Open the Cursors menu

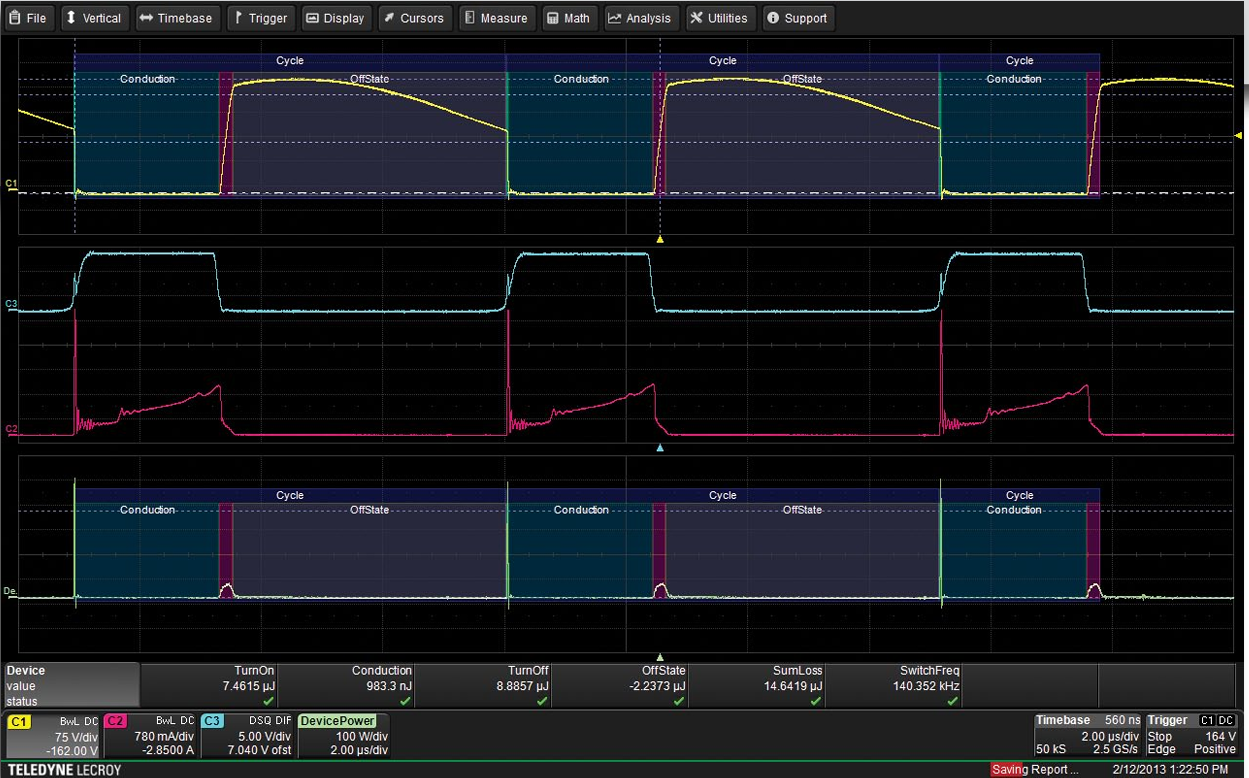click(x=415, y=18)
